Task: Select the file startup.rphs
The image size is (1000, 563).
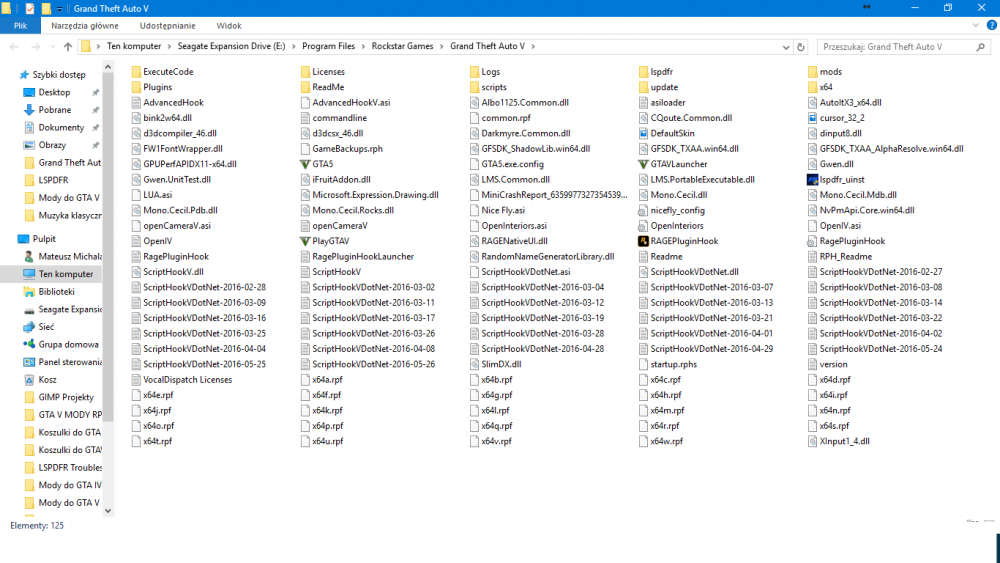Action: tap(668, 364)
